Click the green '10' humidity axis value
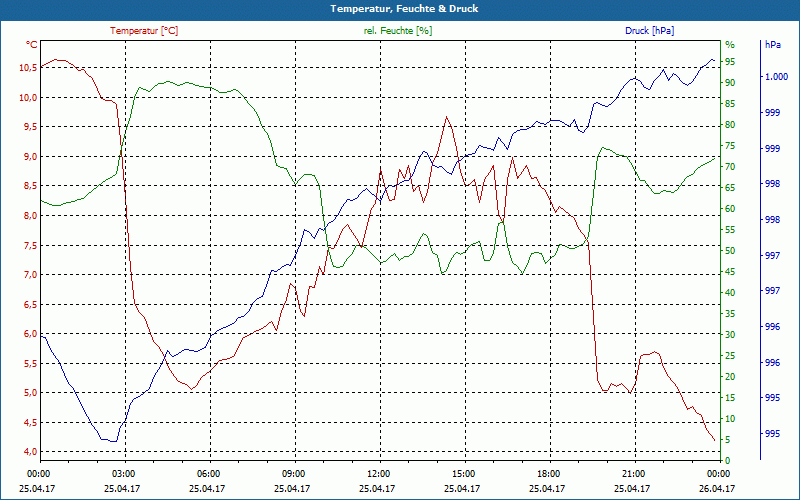 coord(730,419)
